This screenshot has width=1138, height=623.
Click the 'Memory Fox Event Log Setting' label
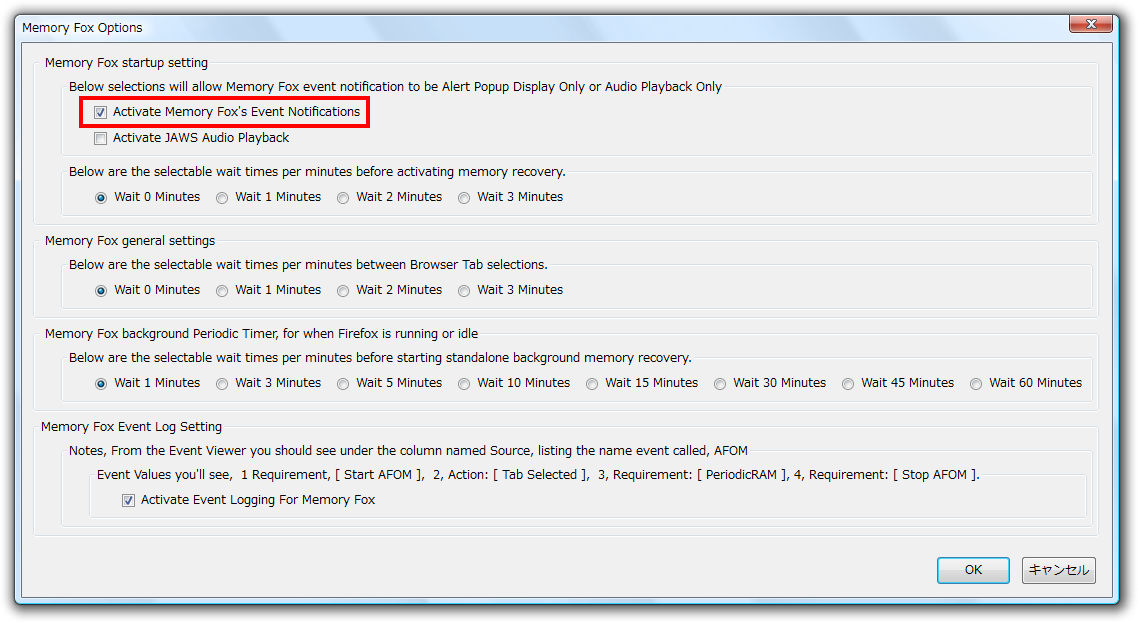click(x=131, y=426)
